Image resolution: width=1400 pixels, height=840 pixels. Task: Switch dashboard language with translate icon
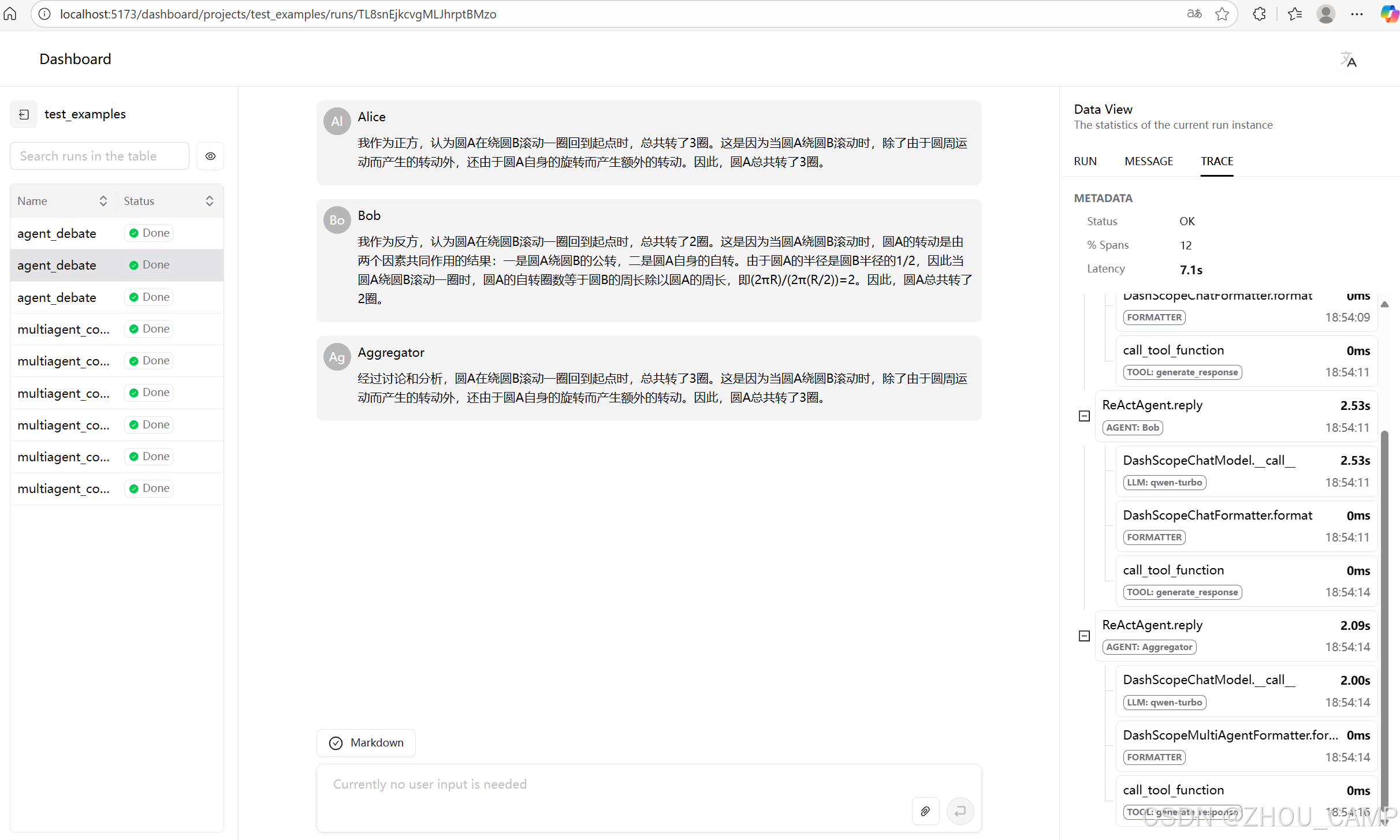(x=1348, y=59)
